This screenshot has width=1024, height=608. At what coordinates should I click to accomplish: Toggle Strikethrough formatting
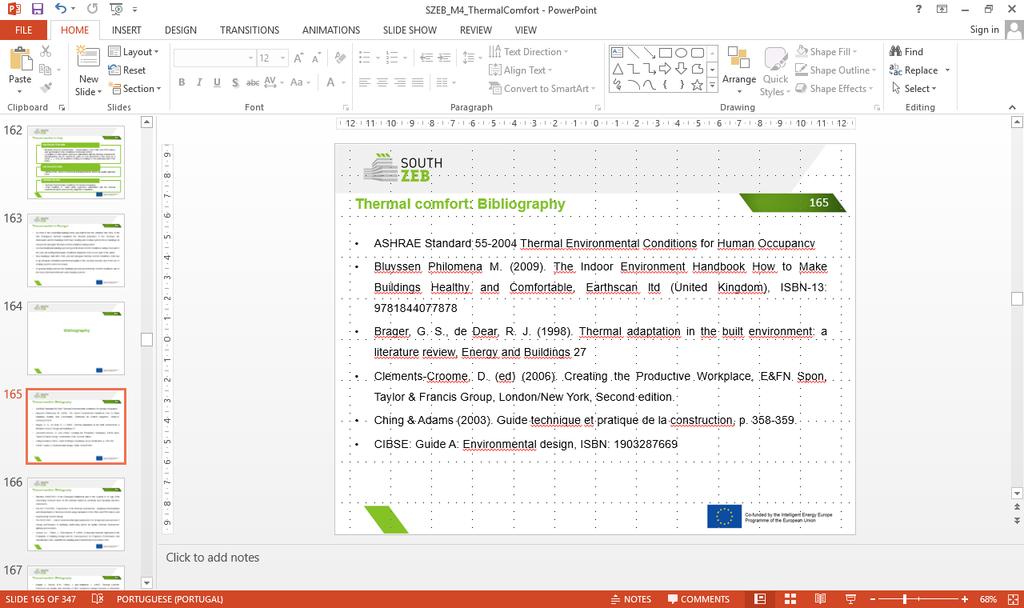point(252,82)
